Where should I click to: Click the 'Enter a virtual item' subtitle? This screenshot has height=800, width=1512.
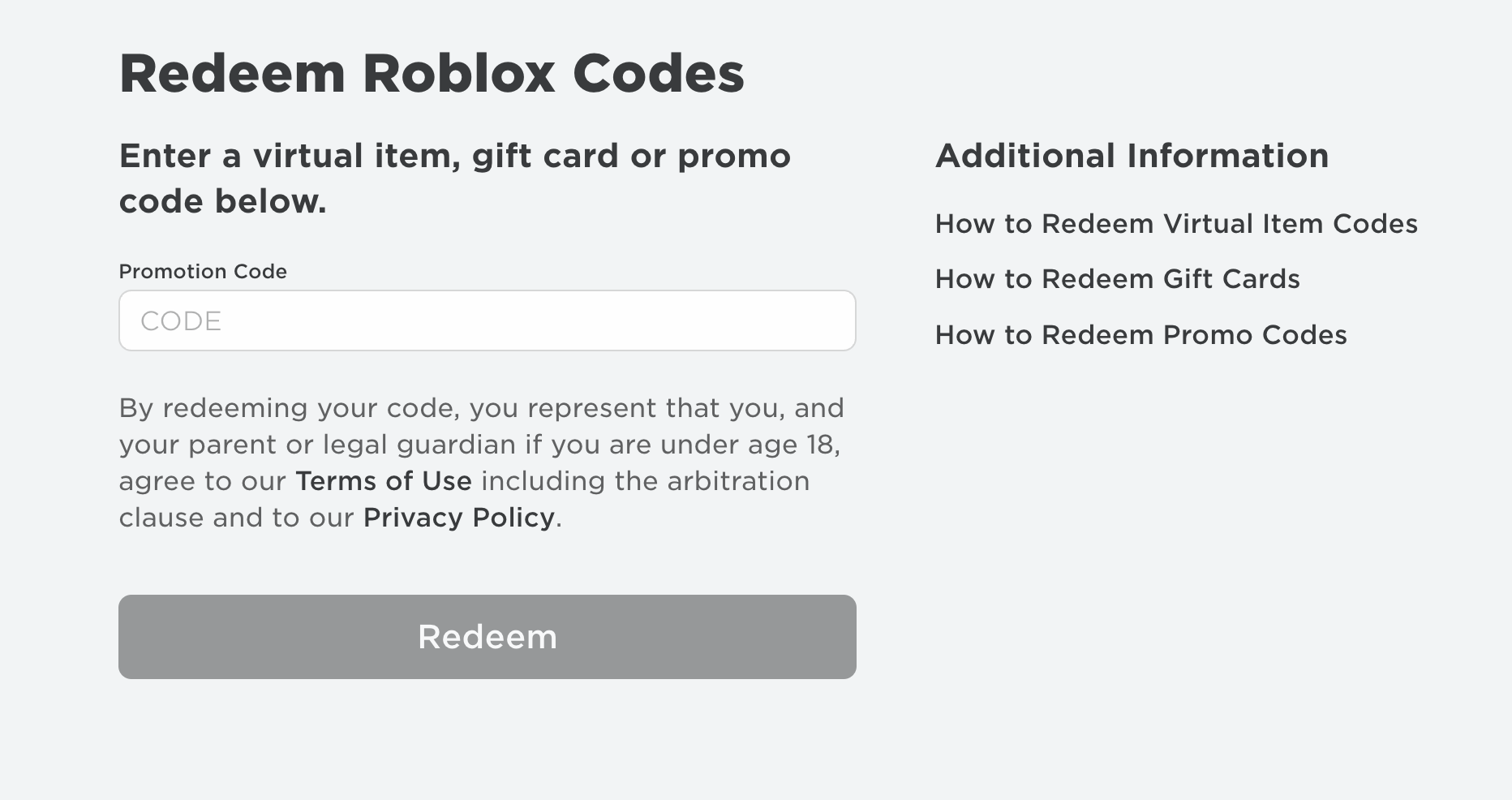tap(455, 178)
